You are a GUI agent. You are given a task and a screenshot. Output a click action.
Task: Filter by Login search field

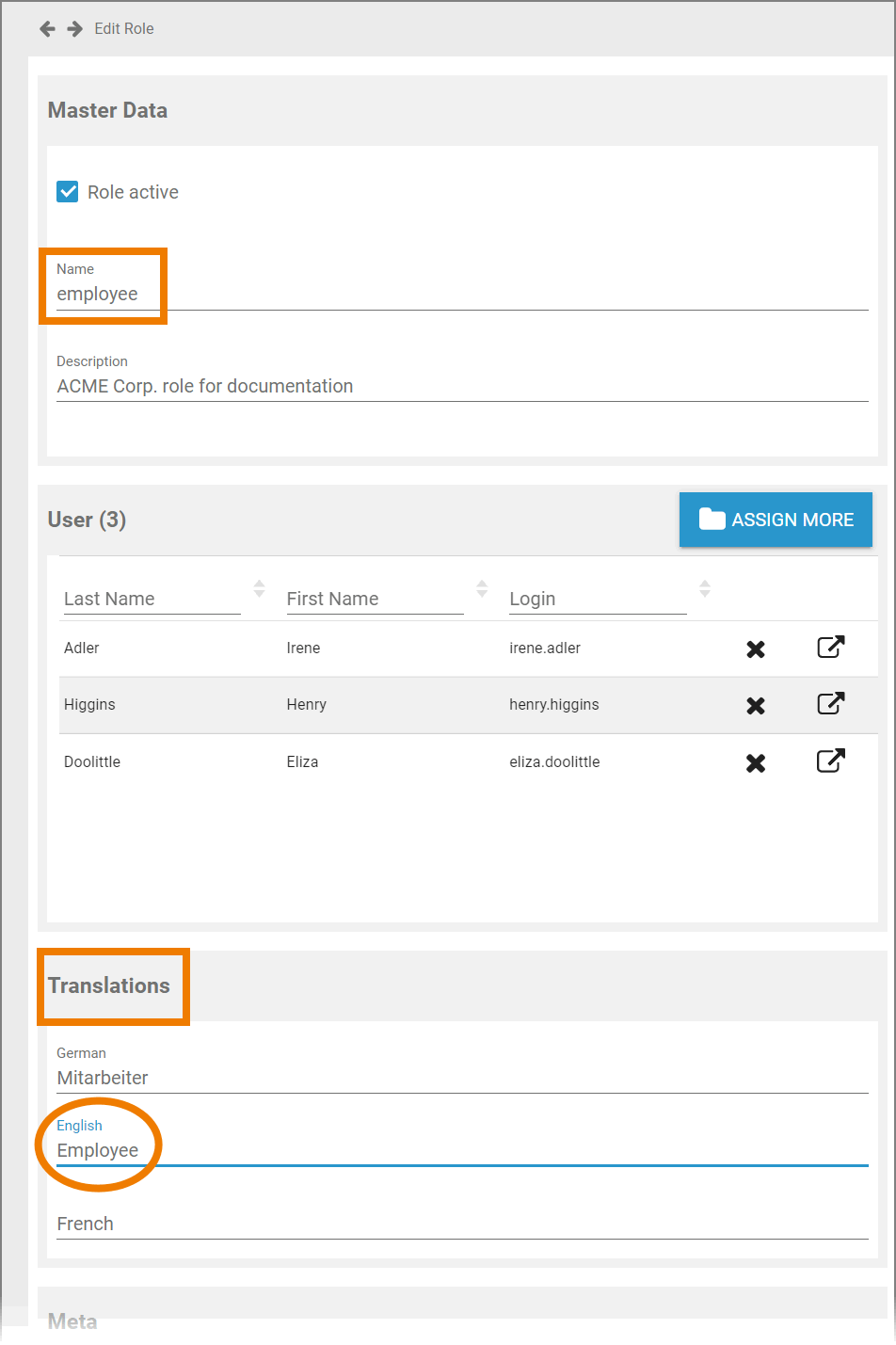597,600
